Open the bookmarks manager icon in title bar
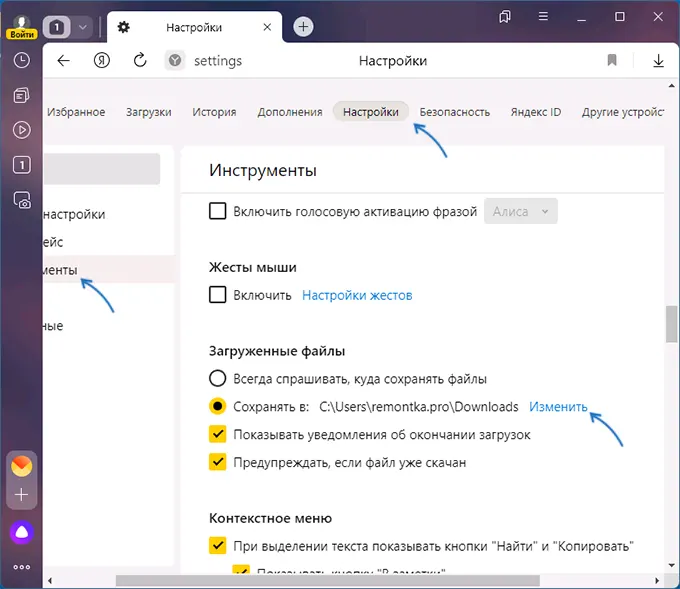Image resolution: width=680 pixels, height=589 pixels. point(504,17)
